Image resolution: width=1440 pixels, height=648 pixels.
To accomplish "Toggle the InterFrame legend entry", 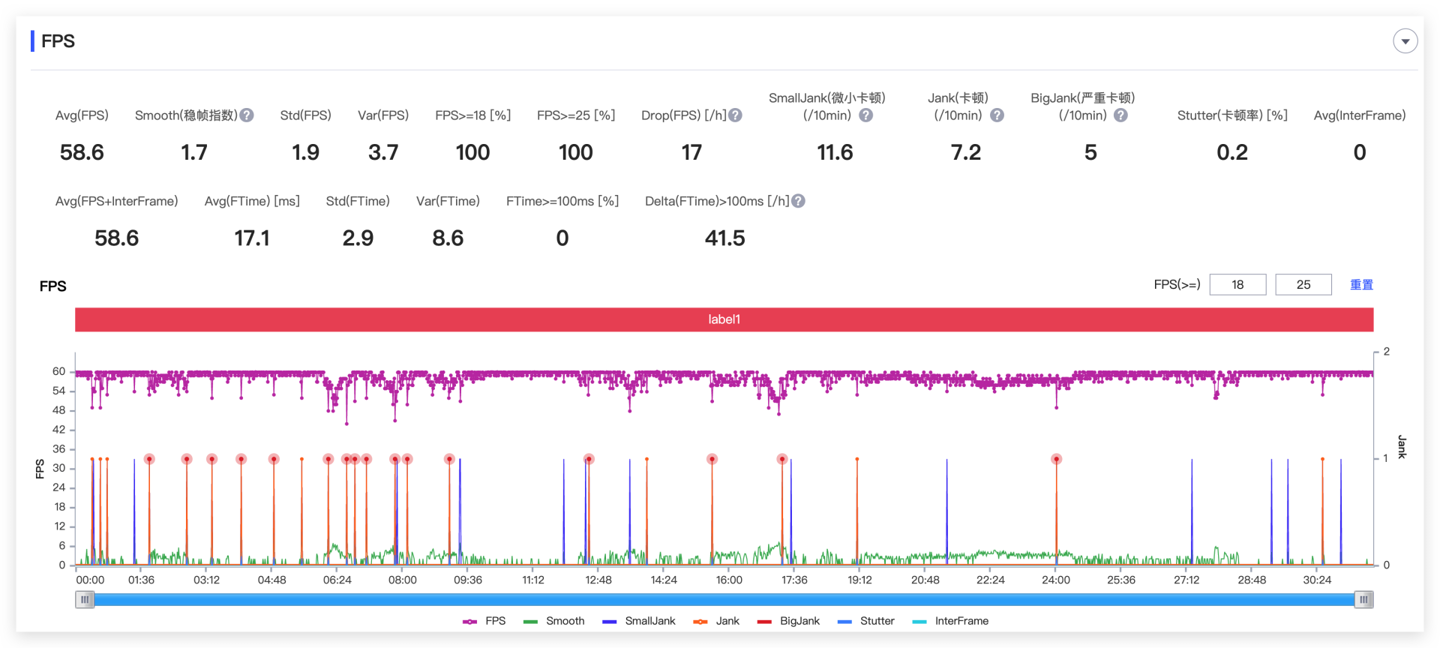I will (x=950, y=621).
